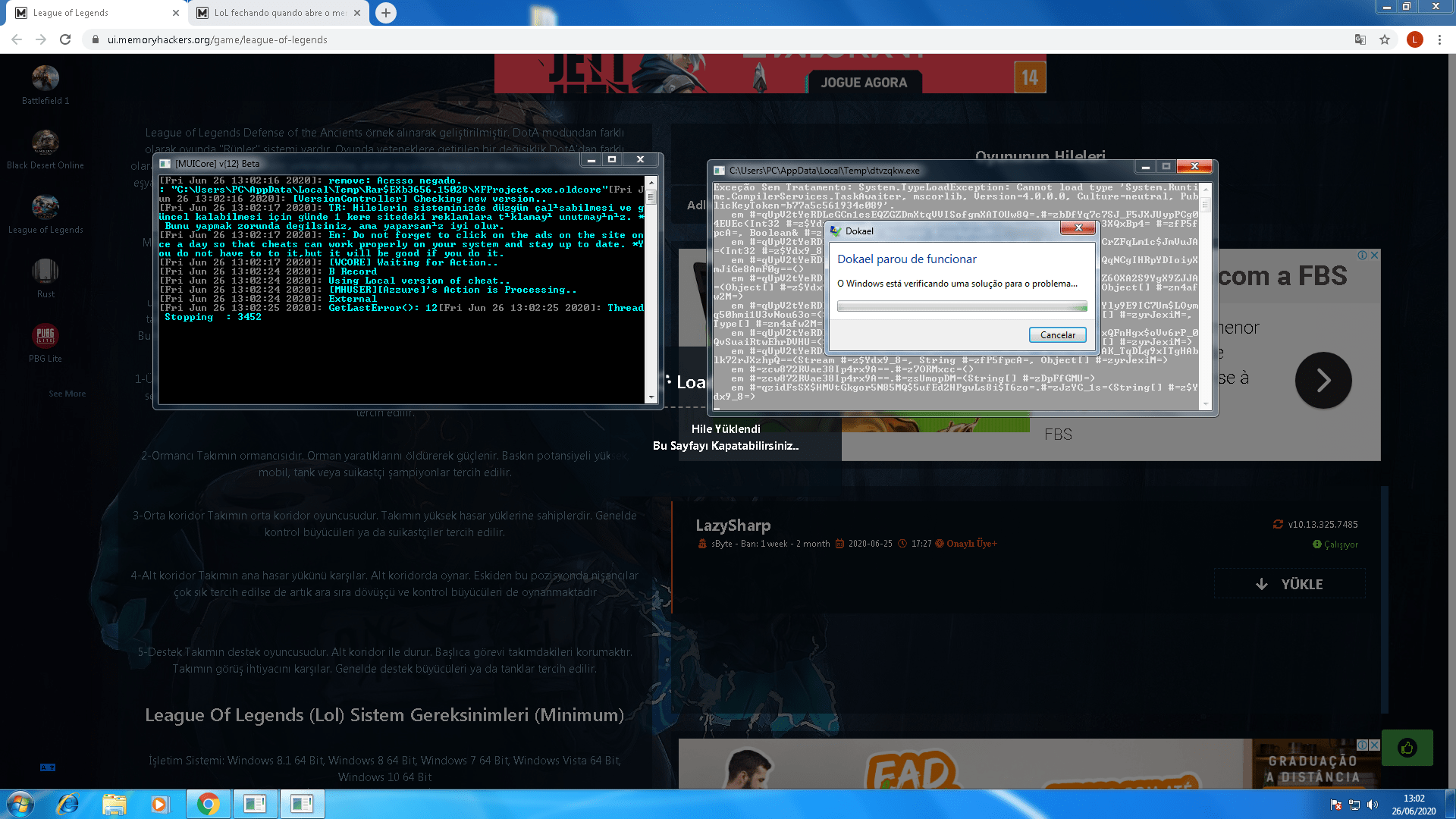1456x819 pixels.
Task: Click scroll-down arrow in dtvzqkw.exe console
Action: pos(1206,405)
